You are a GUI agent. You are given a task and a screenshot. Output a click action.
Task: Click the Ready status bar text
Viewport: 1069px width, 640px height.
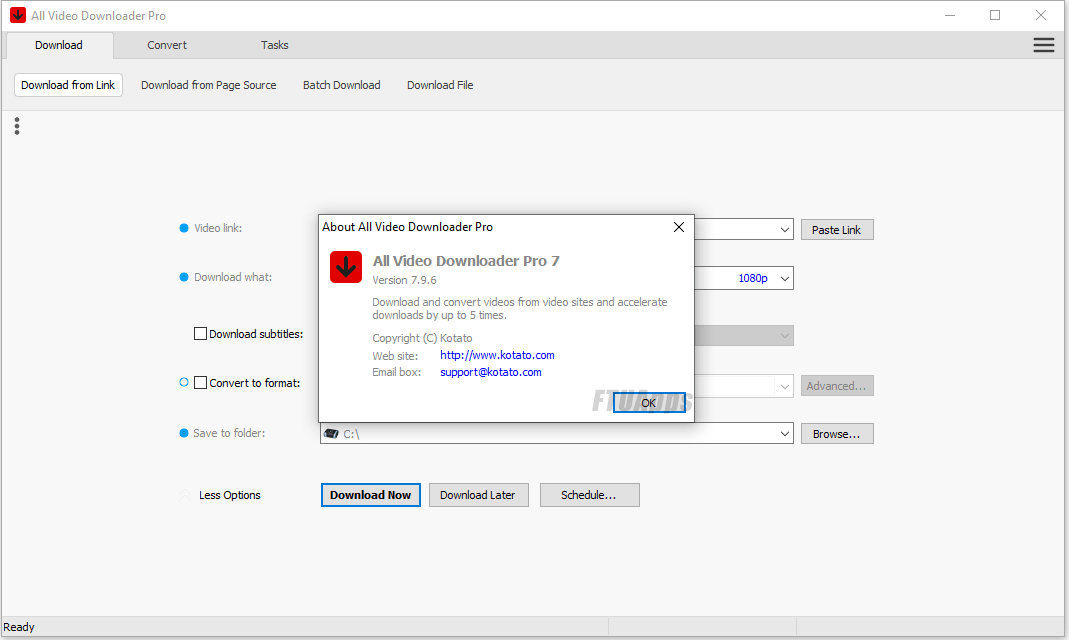[x=18, y=627]
